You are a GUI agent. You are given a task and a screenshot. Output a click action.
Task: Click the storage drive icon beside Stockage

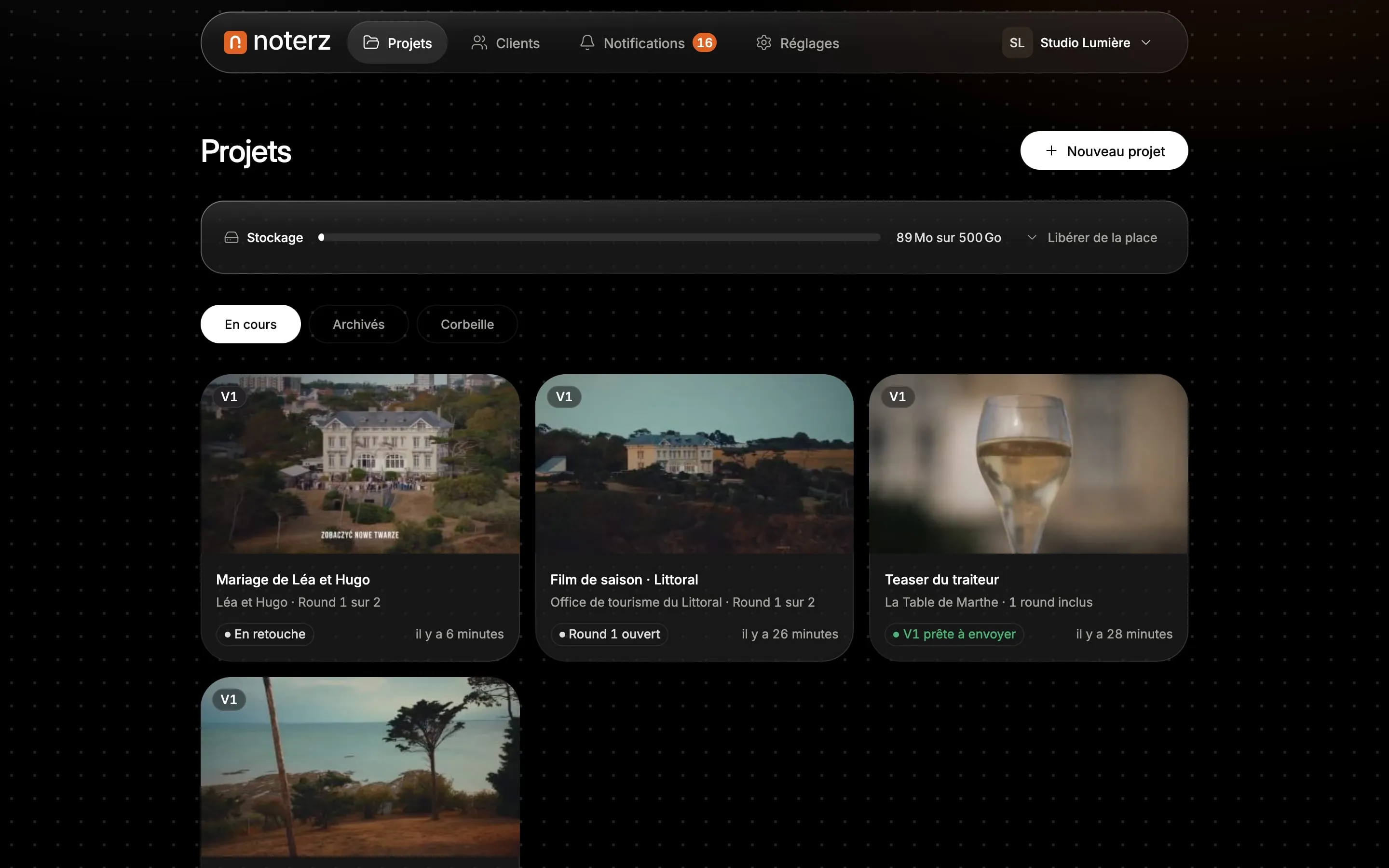pyautogui.click(x=231, y=237)
